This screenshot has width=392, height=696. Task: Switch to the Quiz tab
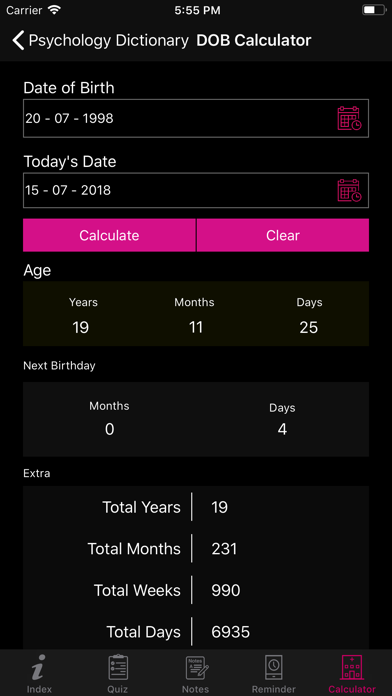point(118,673)
